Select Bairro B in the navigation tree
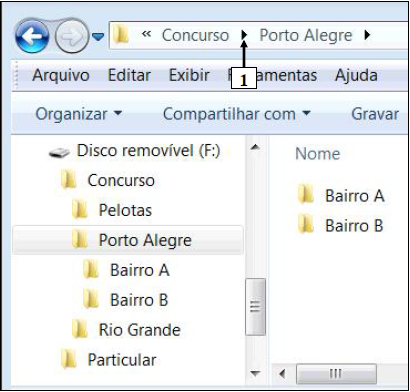This screenshot has width=410, height=392. pos(139,300)
